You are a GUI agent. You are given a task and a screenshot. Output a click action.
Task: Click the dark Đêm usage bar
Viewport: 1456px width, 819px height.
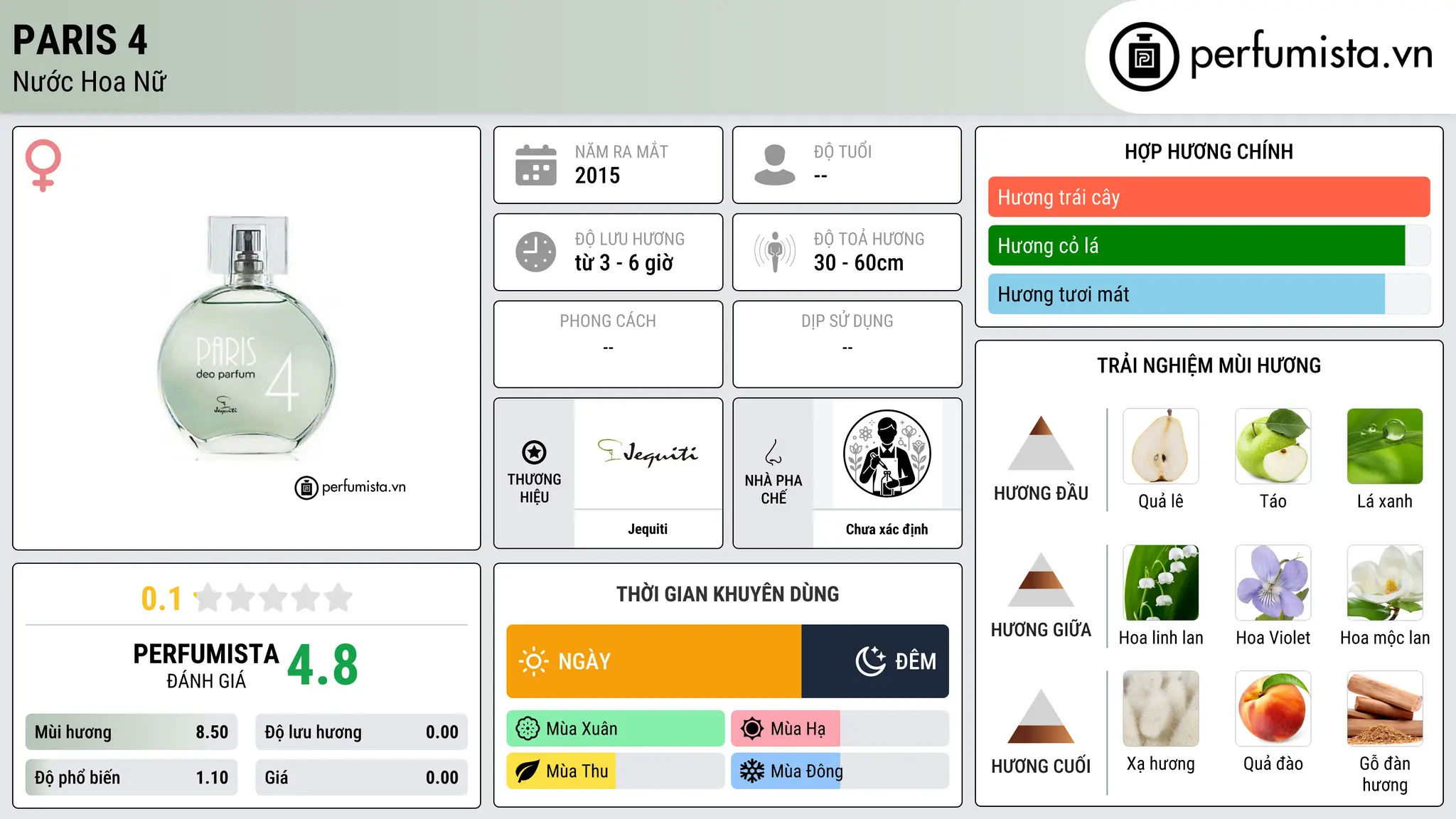[x=875, y=661]
